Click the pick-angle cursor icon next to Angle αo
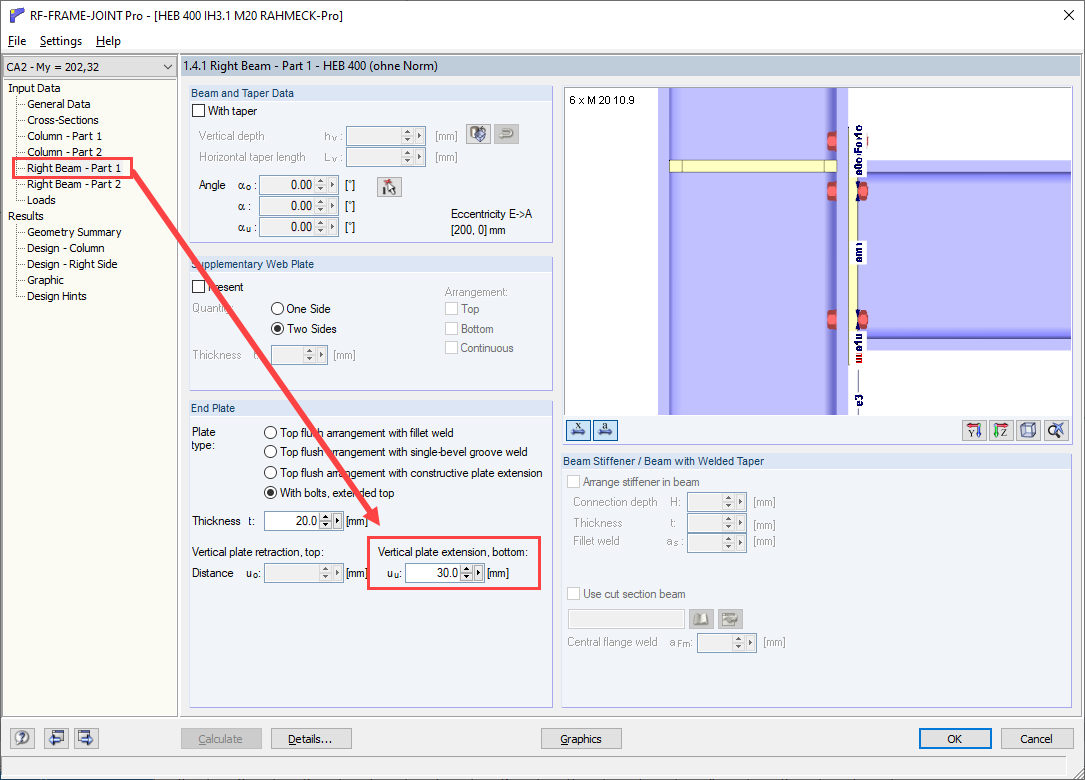This screenshot has height=780, width=1085. click(x=389, y=186)
